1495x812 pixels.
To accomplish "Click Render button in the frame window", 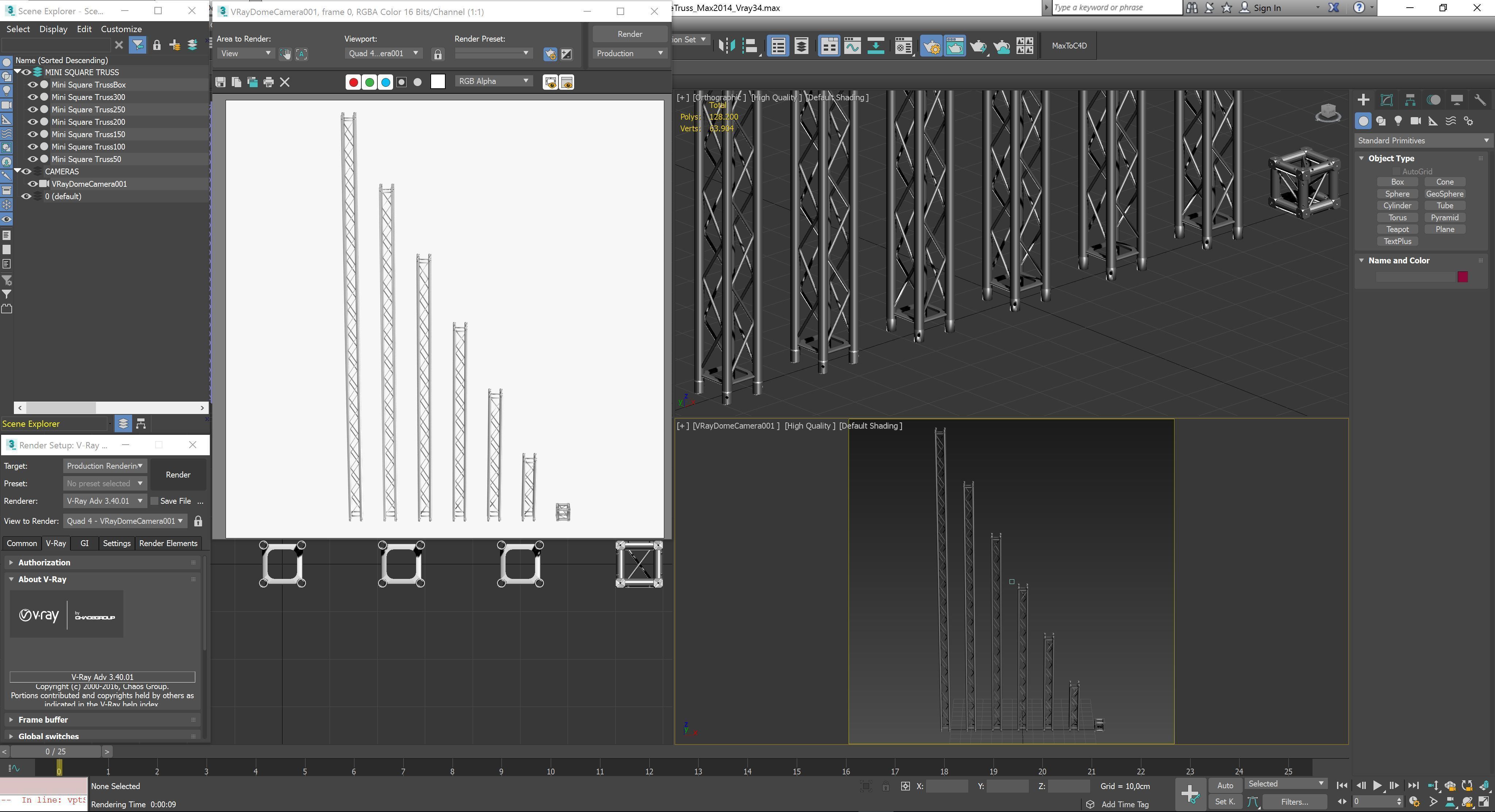I will [630, 34].
